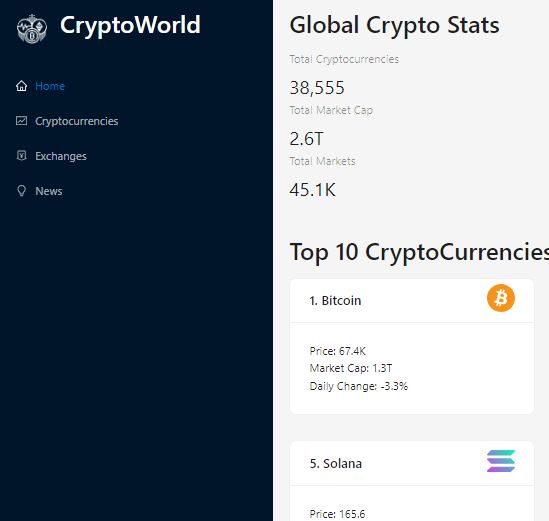The image size is (549, 521).
Task: Select Bitcoin Daily Change: -3.3% text
Action: pos(359,386)
